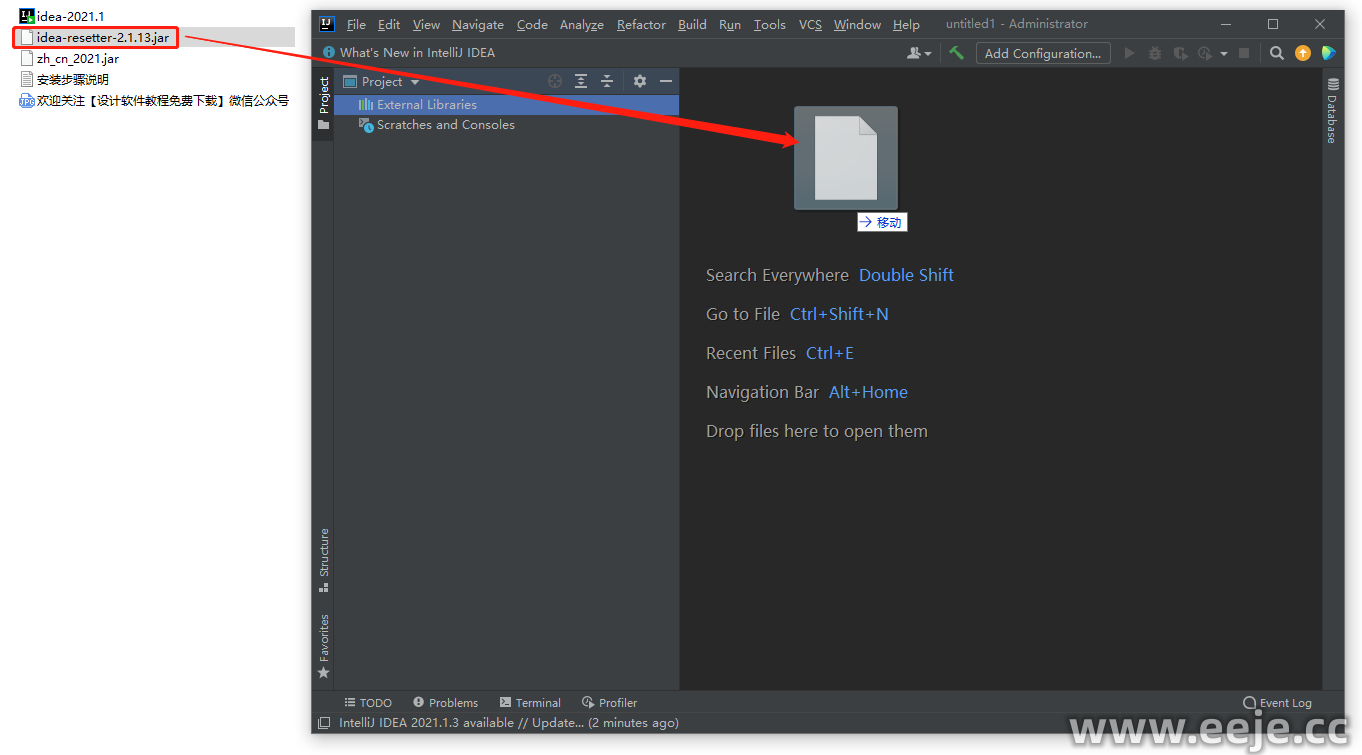This screenshot has height=755, width=1362.
Task: Select the External Libraries tree node
Action: coord(426,104)
